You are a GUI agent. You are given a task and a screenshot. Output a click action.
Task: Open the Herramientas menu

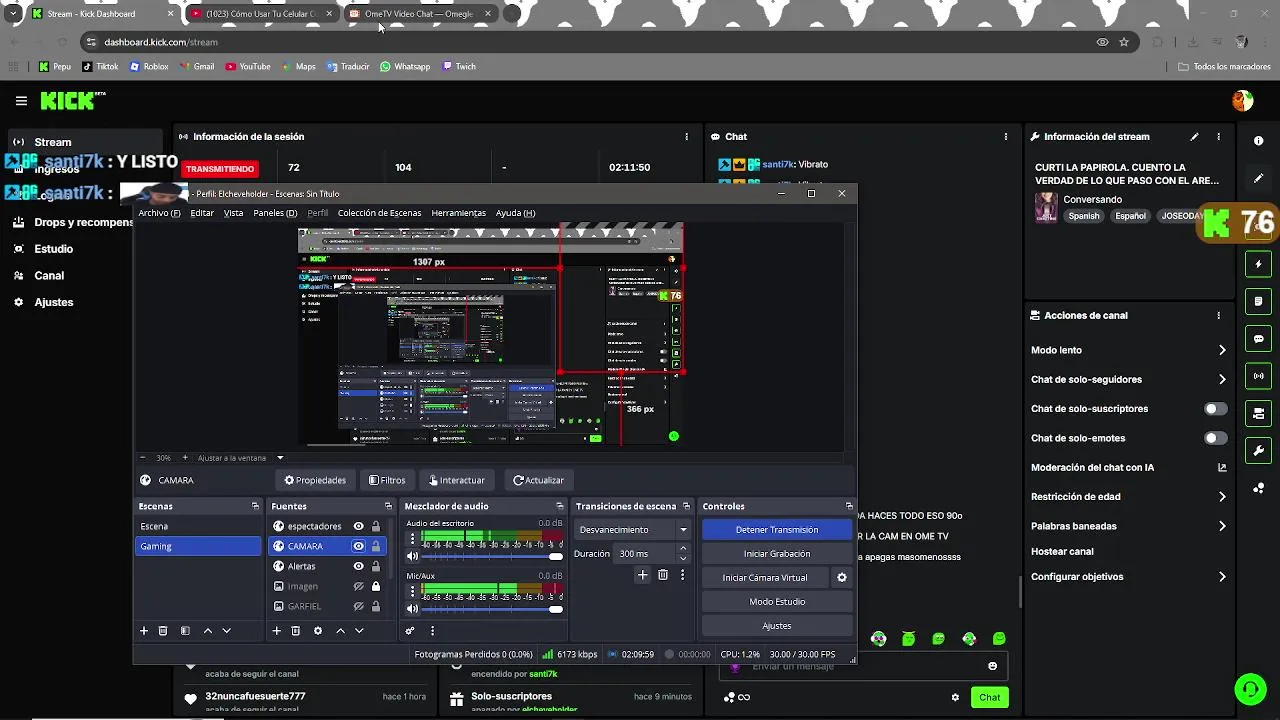click(x=458, y=213)
